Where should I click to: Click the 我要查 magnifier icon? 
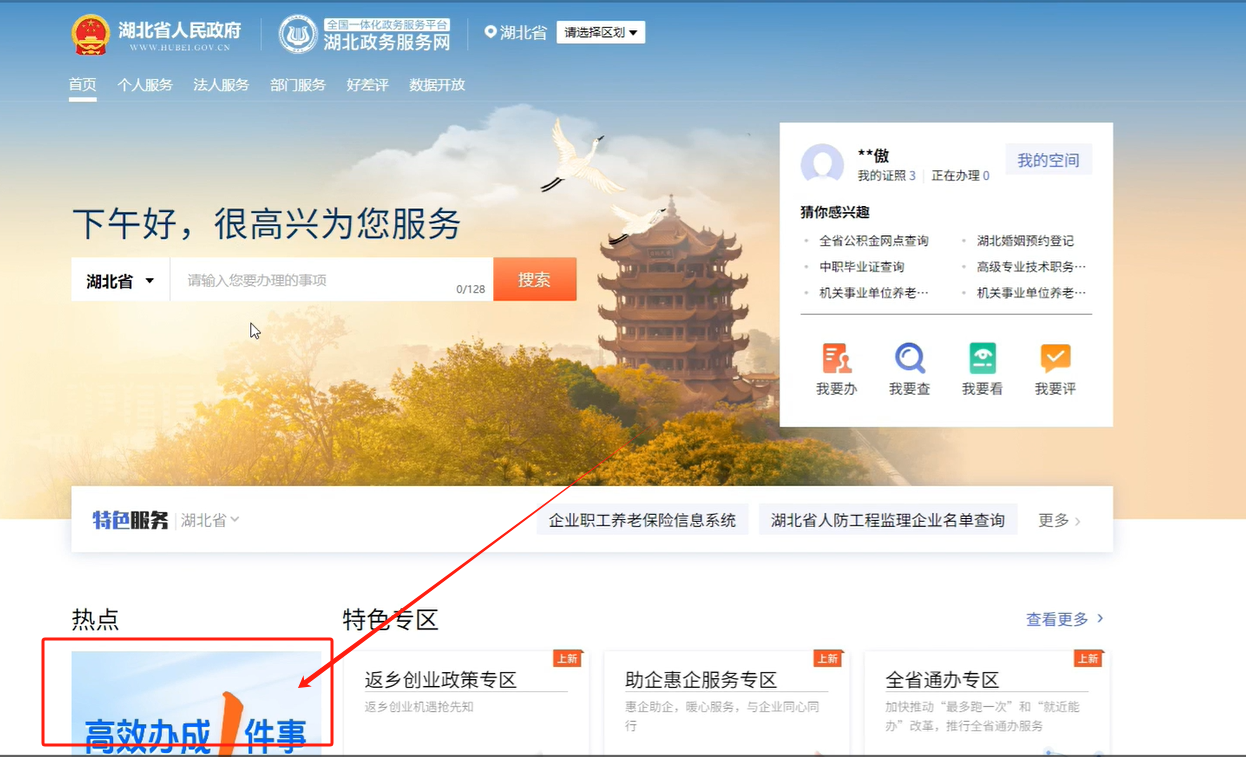tap(909, 358)
